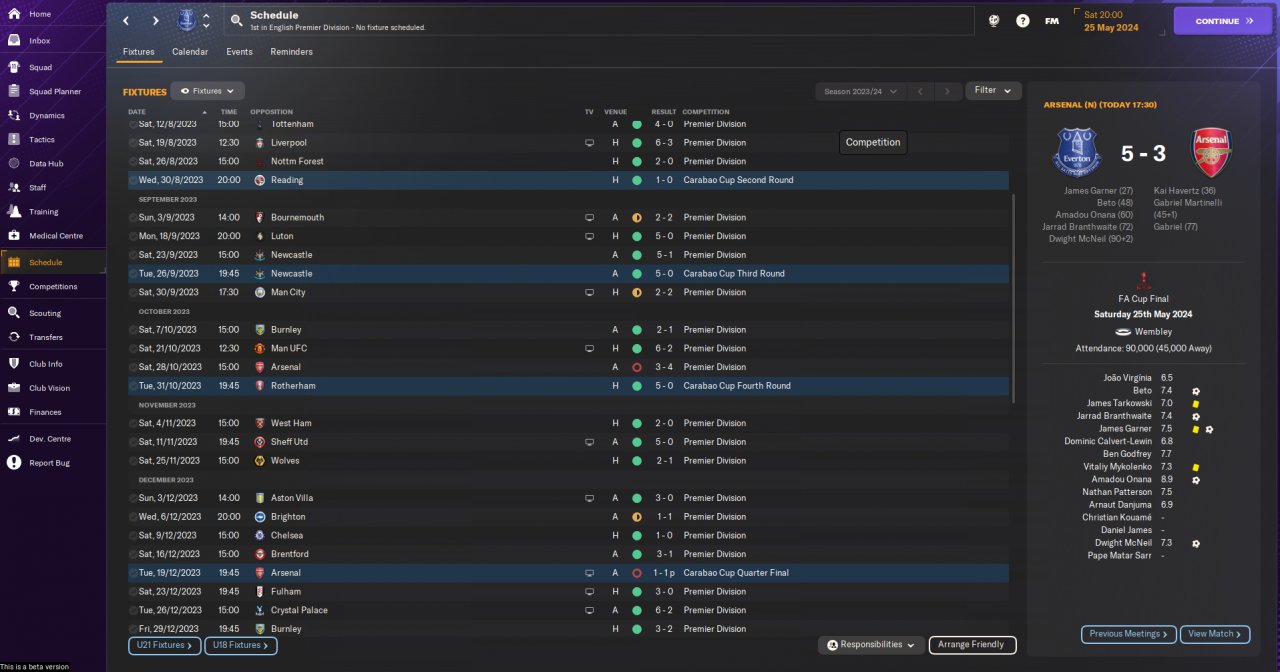Tick the select circle on the Reading row
This screenshot has width=1280, height=672.
[133, 180]
